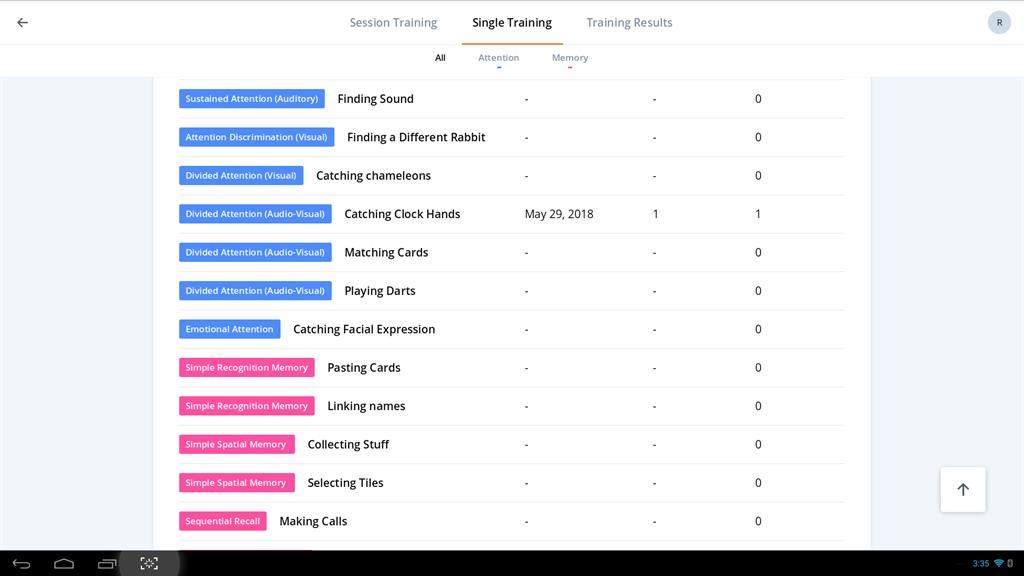1024x576 pixels.
Task: Open the Selecting Tiles training
Action: (345, 483)
